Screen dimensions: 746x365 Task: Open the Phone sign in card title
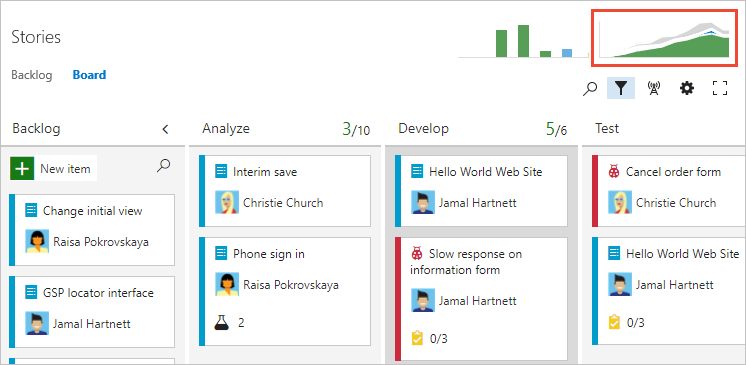click(269, 254)
